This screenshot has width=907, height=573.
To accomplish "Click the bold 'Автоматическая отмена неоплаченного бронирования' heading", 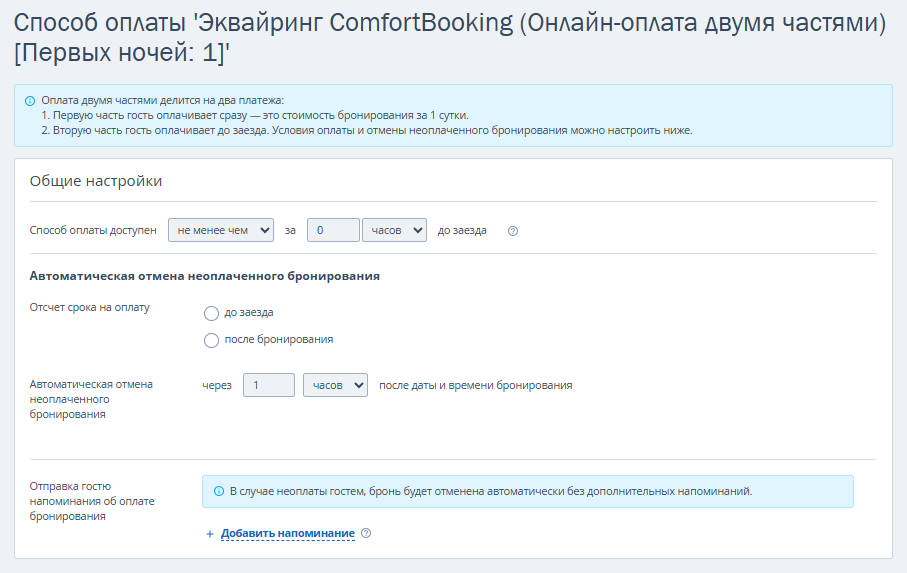I will coord(205,276).
